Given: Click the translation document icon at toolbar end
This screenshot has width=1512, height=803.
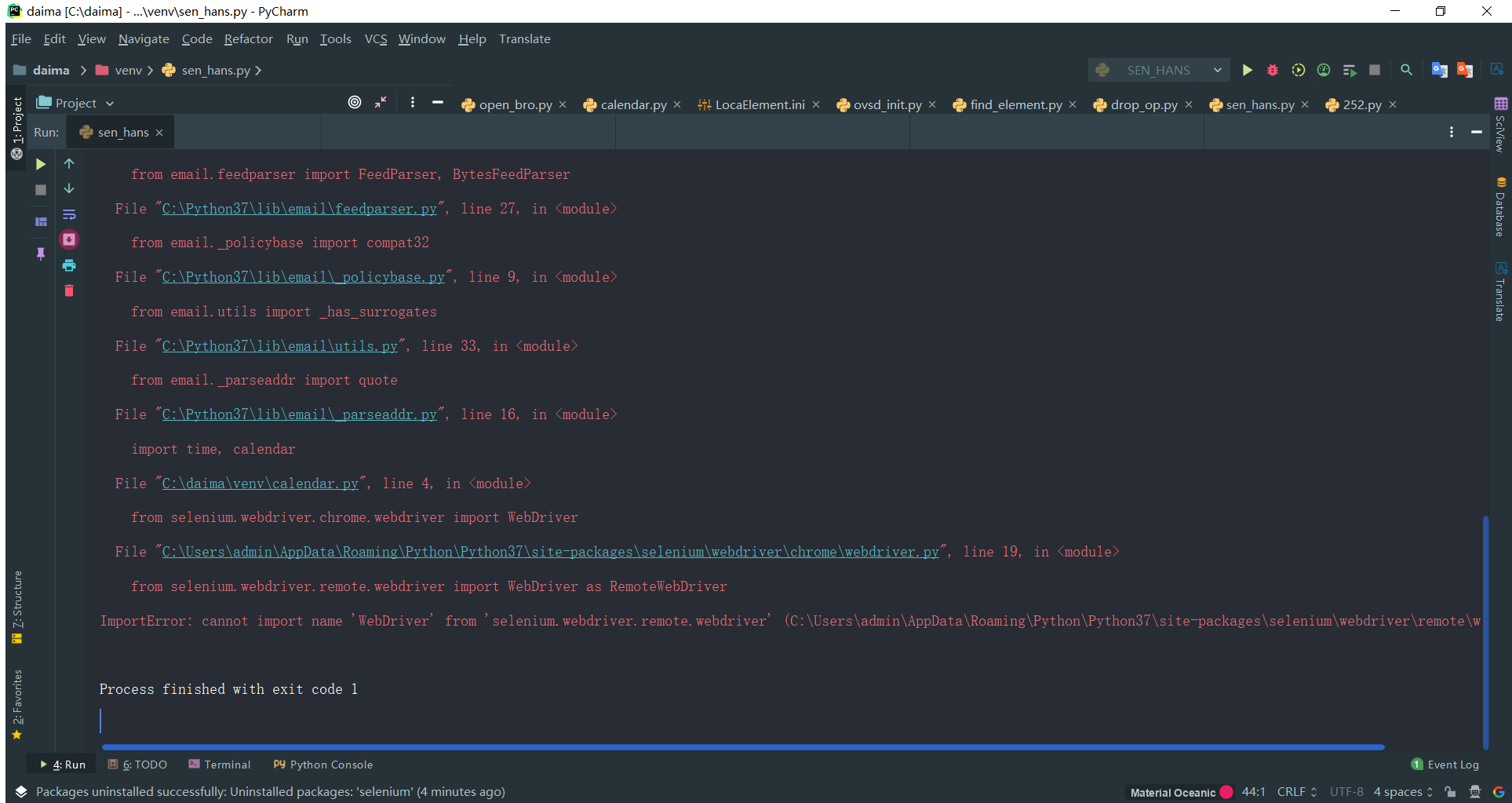Looking at the screenshot, I should click(x=1497, y=69).
